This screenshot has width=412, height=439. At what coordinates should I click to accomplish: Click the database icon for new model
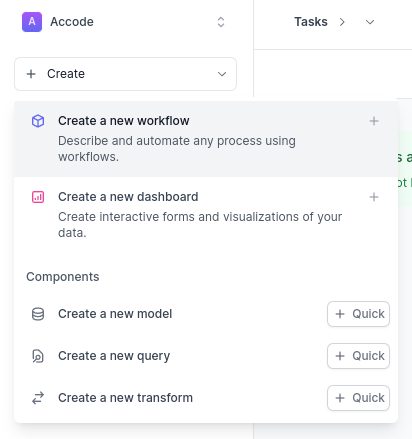38,314
